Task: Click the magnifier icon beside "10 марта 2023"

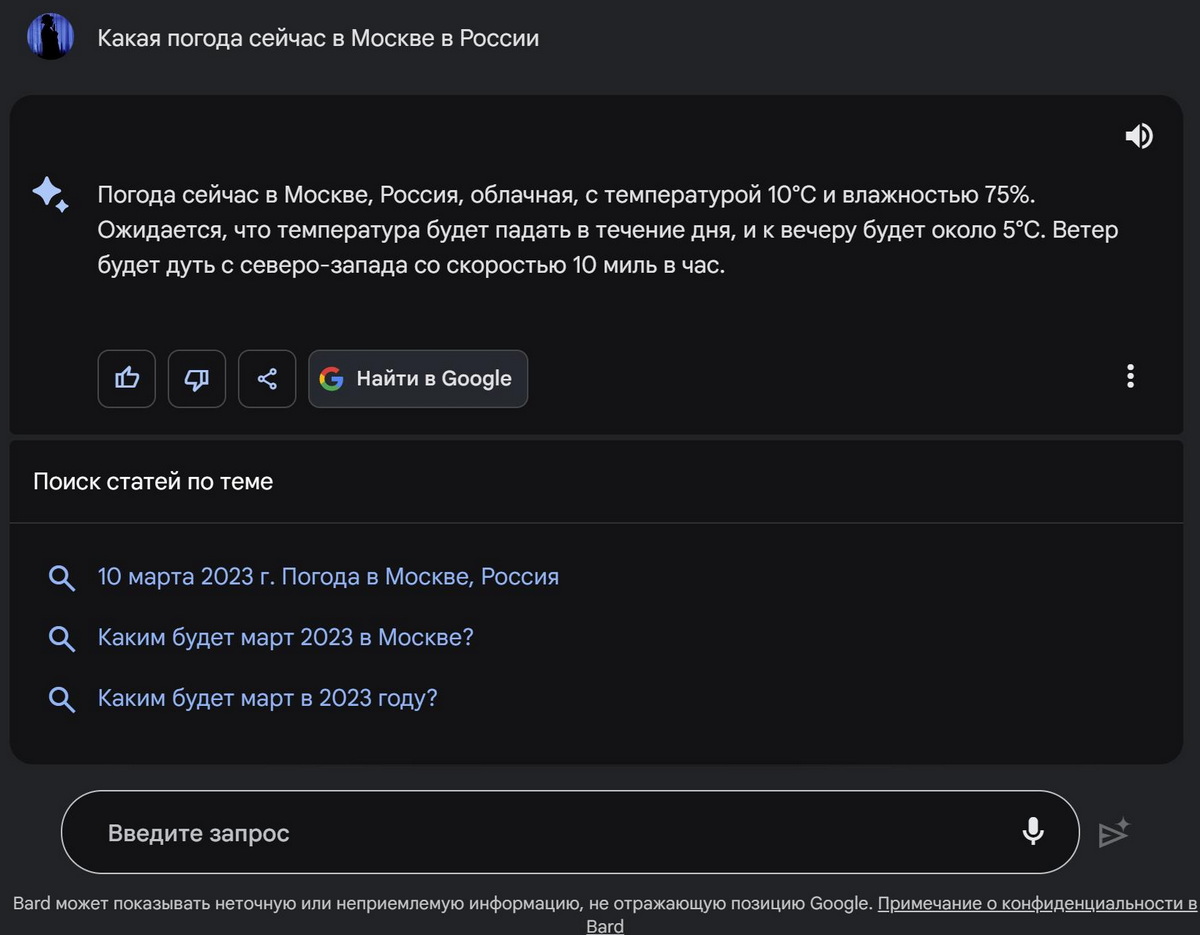Action: coord(62,578)
